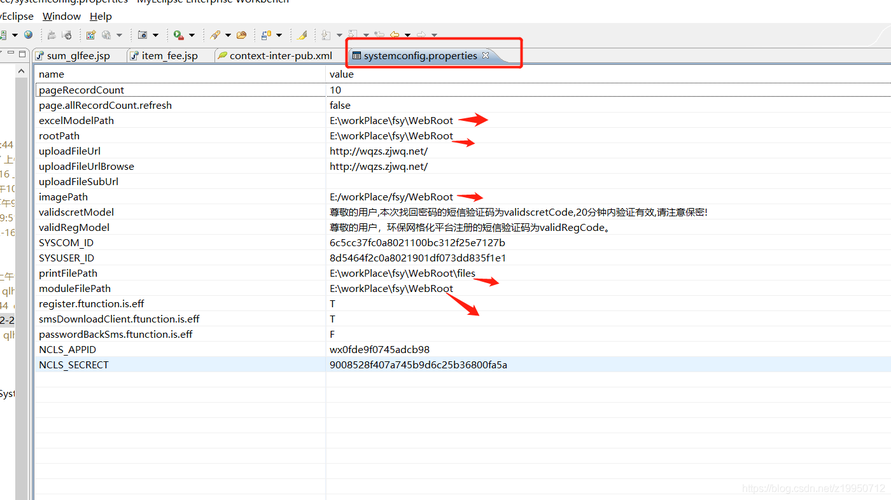Select the uploadFileUrl value http://wqzs.zjwq.net/

pyautogui.click(x=378, y=151)
